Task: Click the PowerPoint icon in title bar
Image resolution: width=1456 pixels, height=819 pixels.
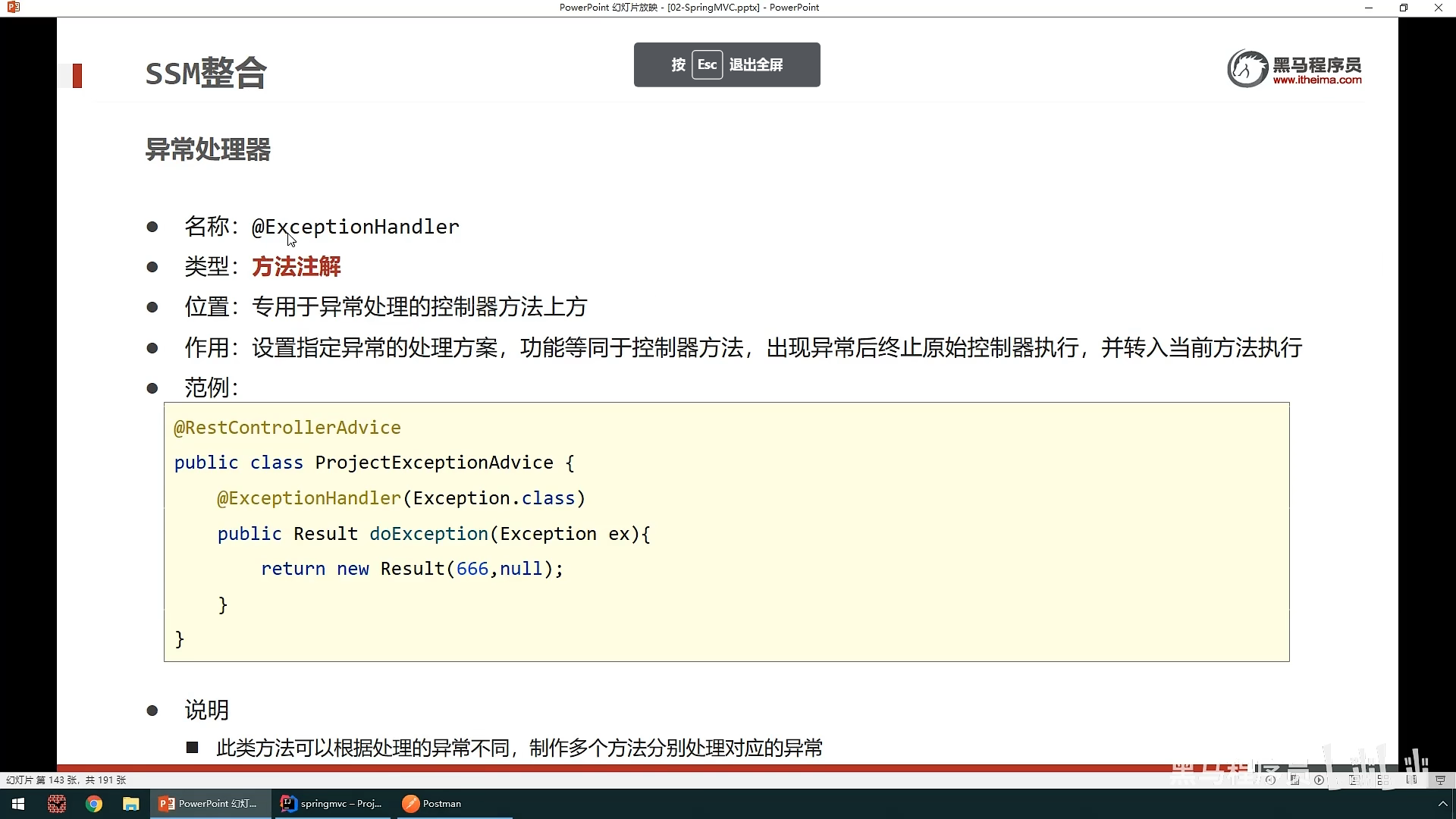Action: [x=13, y=8]
